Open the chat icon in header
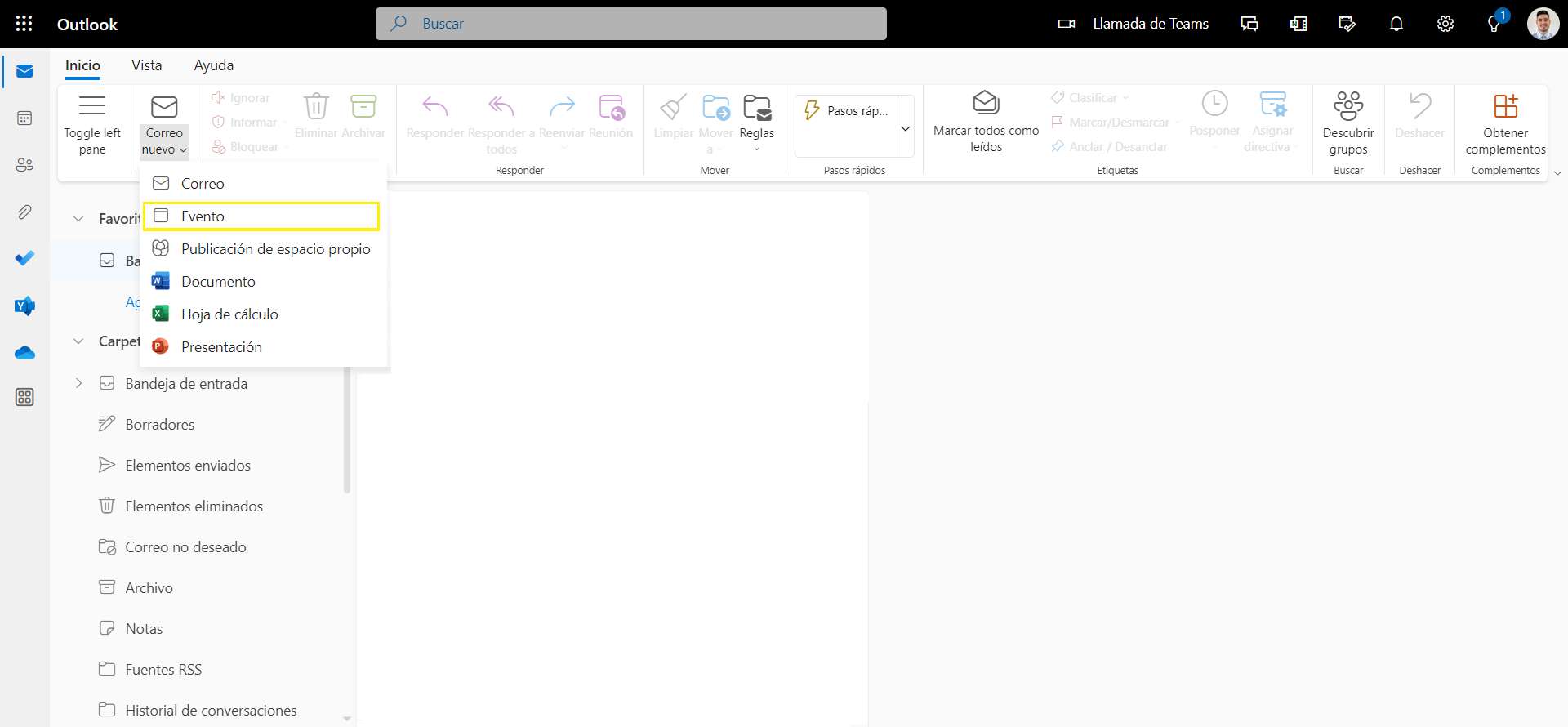The image size is (1568, 727). (1249, 24)
